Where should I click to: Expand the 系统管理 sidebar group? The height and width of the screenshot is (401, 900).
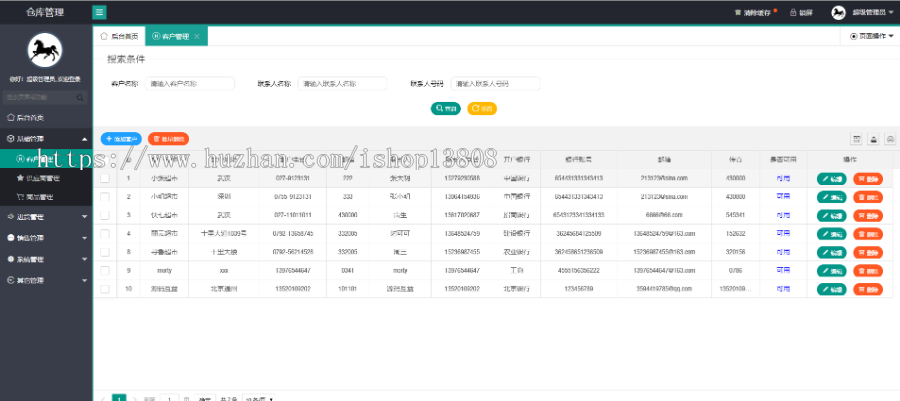click(x=46, y=259)
